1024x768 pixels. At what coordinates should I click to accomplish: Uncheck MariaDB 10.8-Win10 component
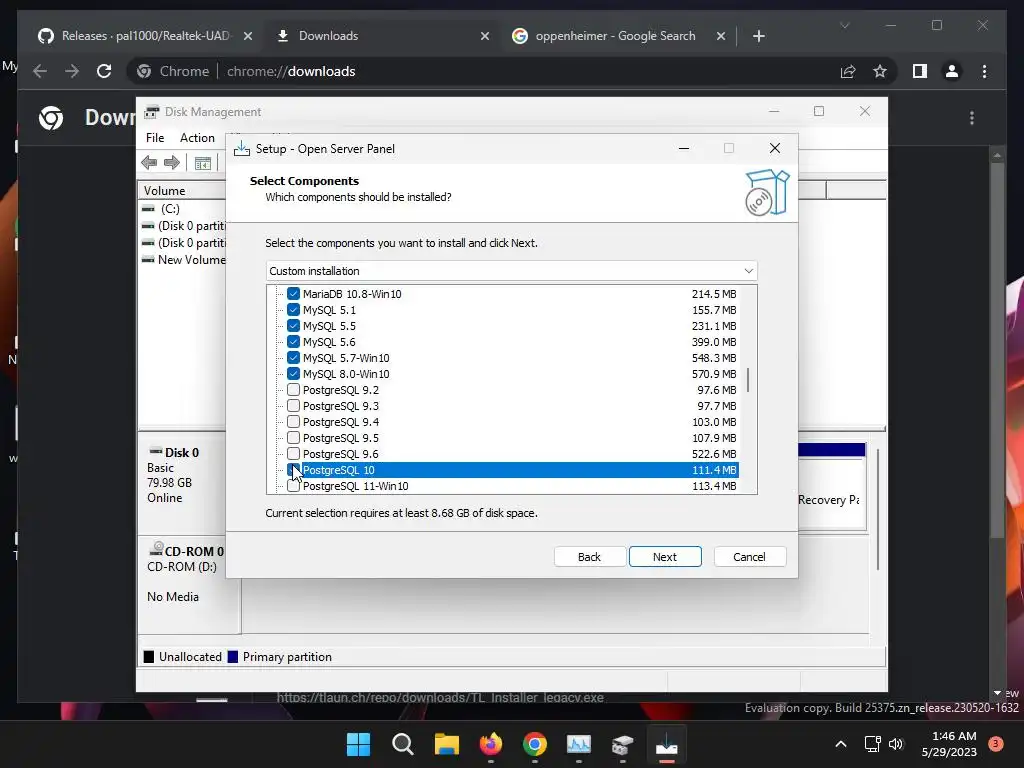pyautogui.click(x=293, y=294)
